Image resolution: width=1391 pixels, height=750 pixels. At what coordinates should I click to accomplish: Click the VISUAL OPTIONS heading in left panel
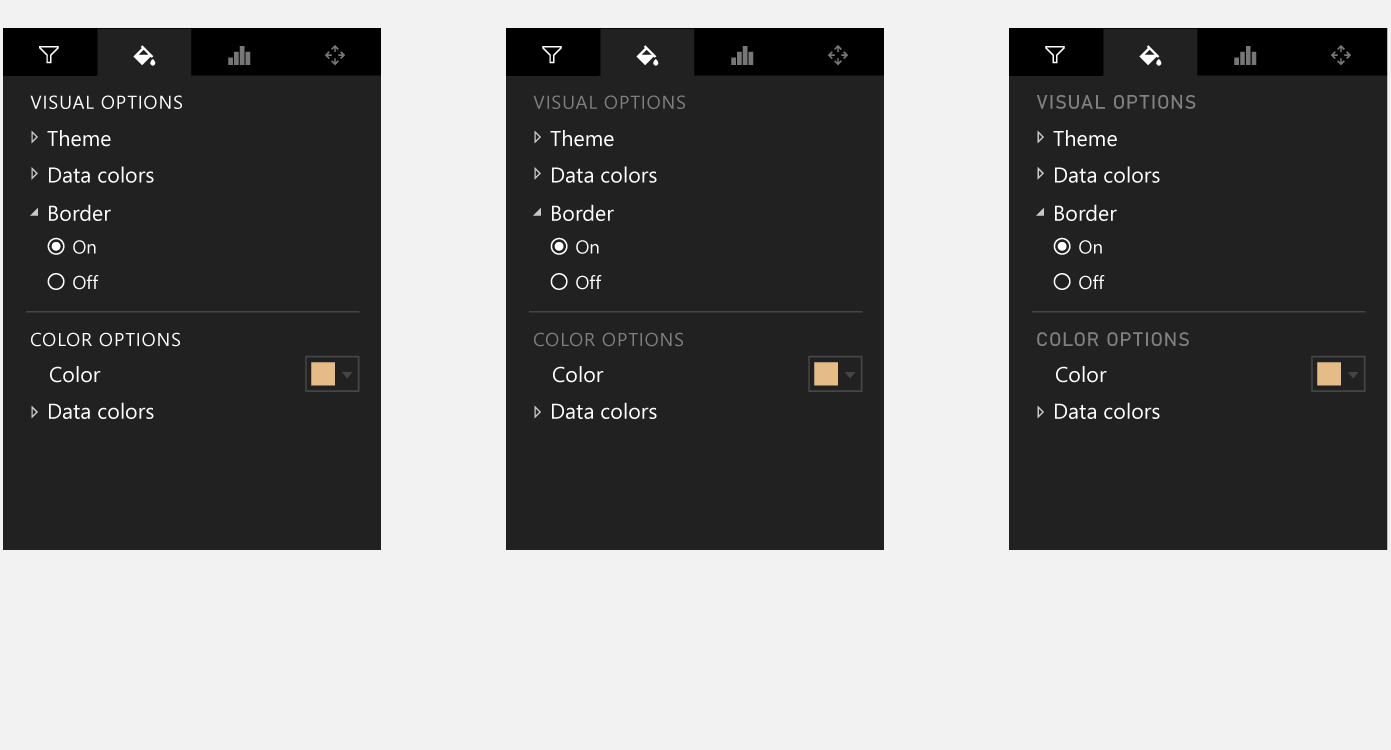pos(107,102)
